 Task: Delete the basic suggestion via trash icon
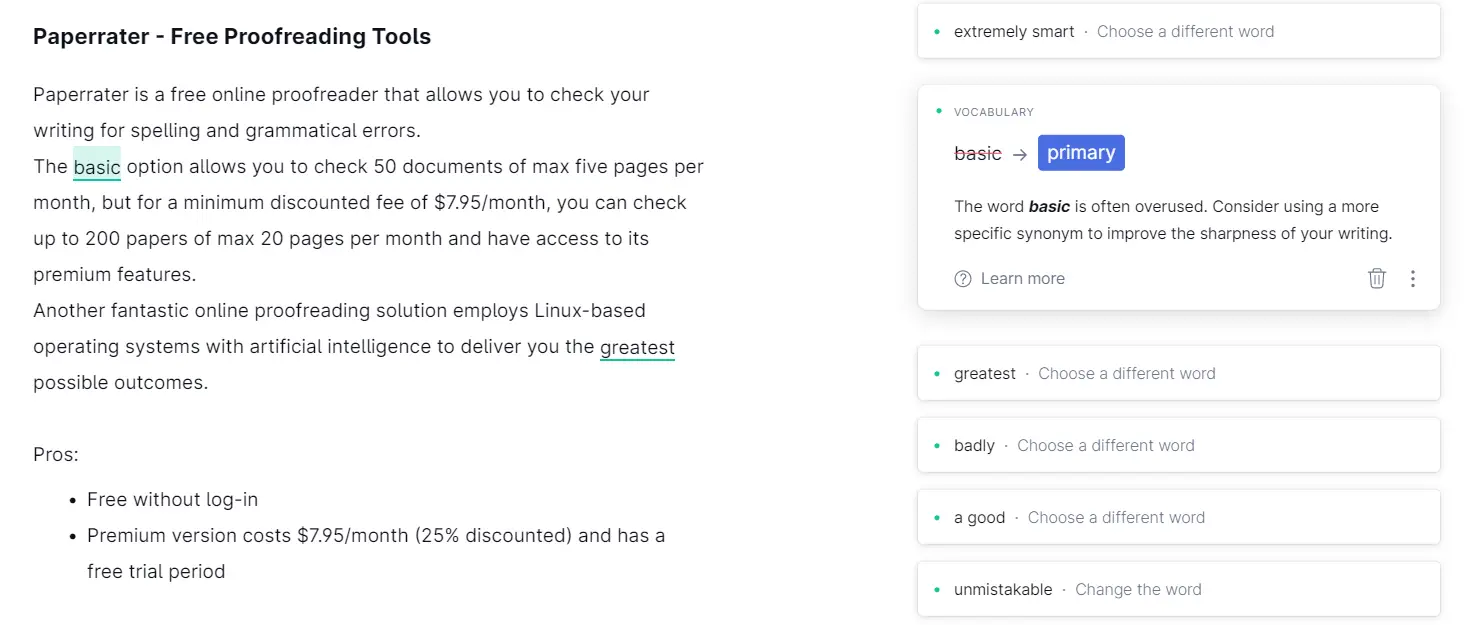pyautogui.click(x=1377, y=278)
